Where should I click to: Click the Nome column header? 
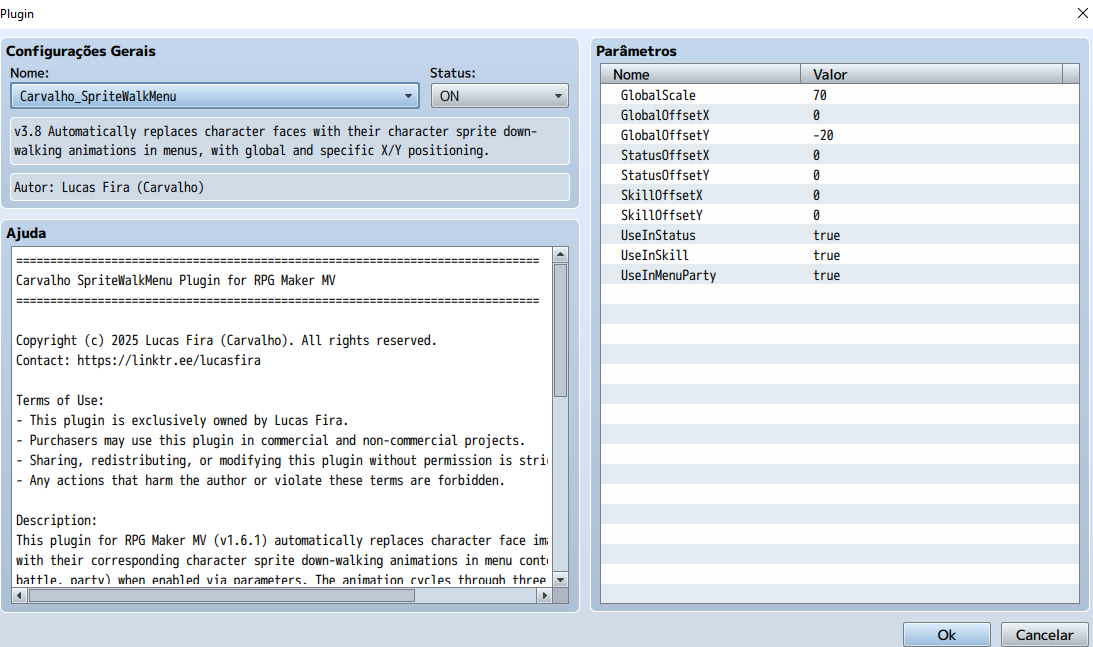pyautogui.click(x=701, y=75)
